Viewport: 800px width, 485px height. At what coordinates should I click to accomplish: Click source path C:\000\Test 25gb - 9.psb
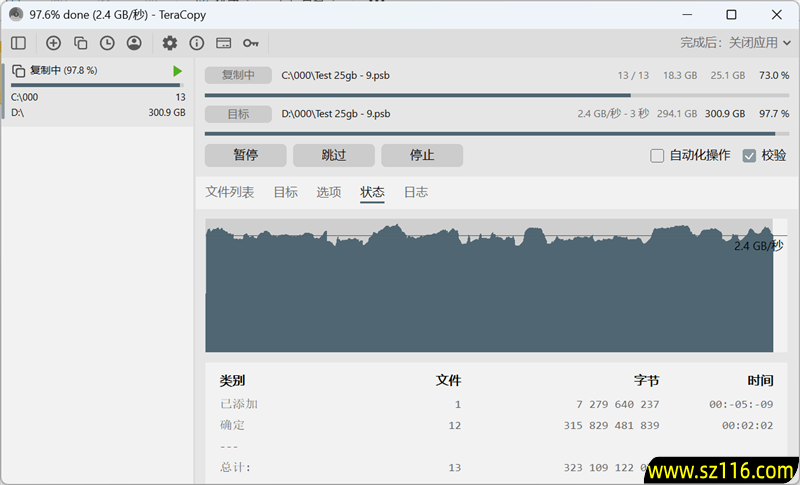click(335, 75)
